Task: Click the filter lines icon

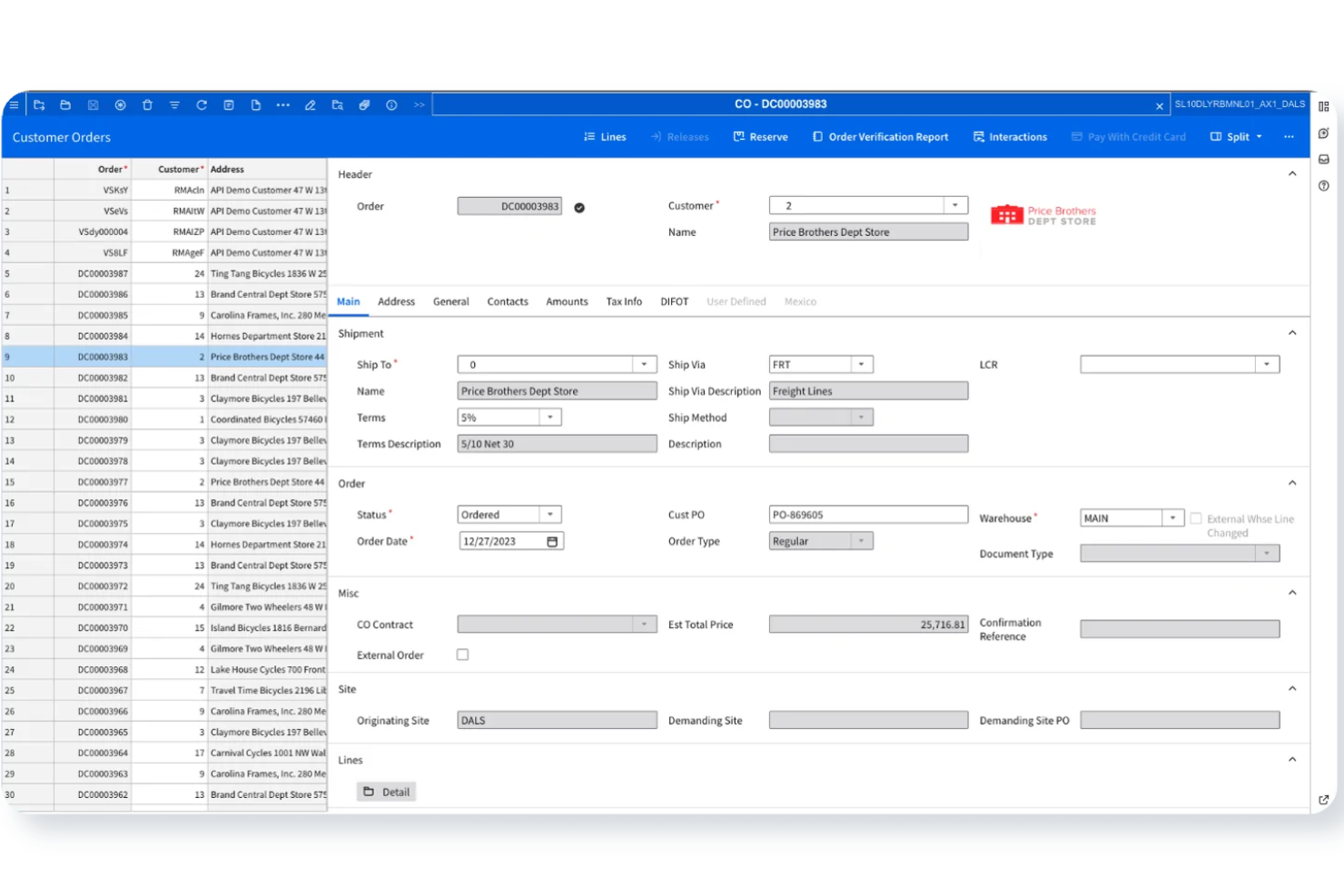Action: [x=174, y=105]
